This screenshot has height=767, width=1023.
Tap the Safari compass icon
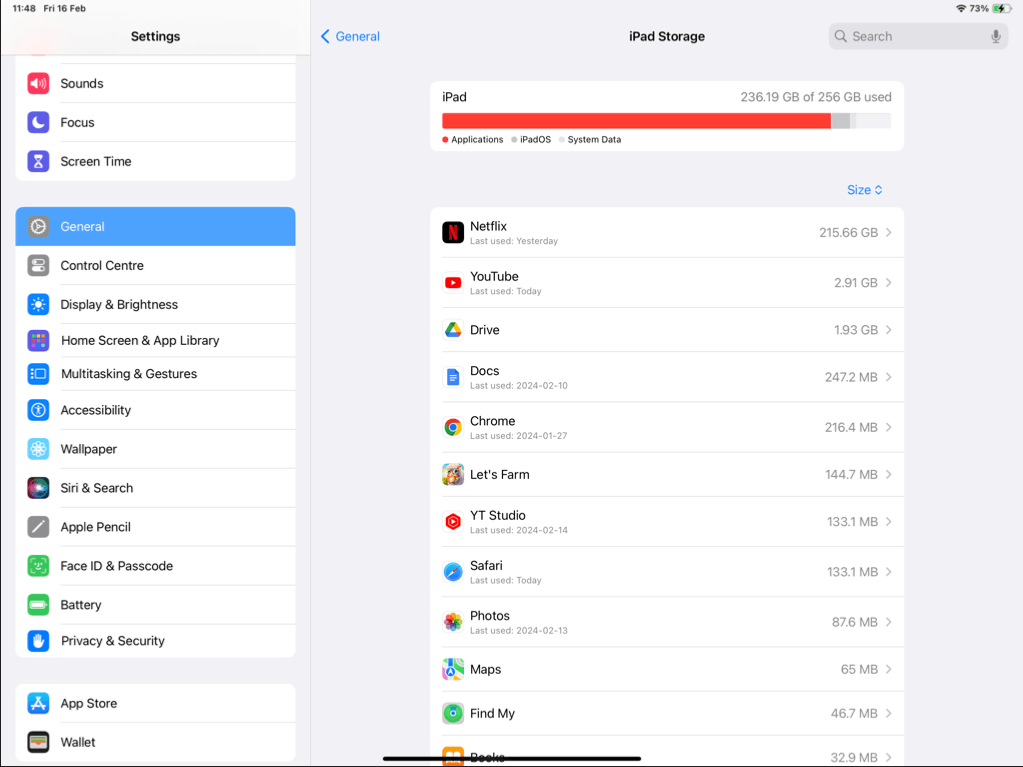[x=453, y=572]
